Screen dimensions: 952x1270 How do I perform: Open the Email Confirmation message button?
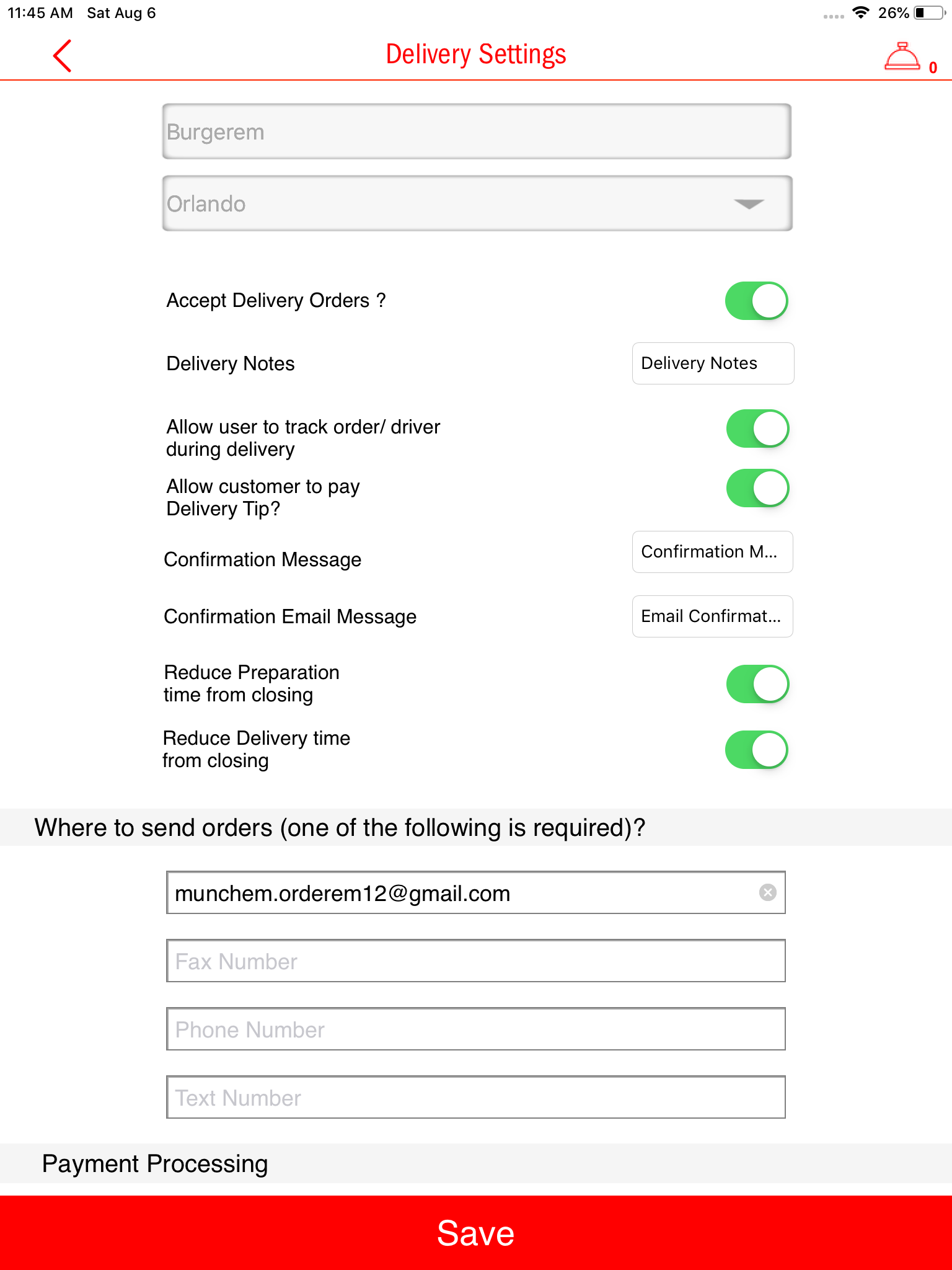tap(712, 616)
